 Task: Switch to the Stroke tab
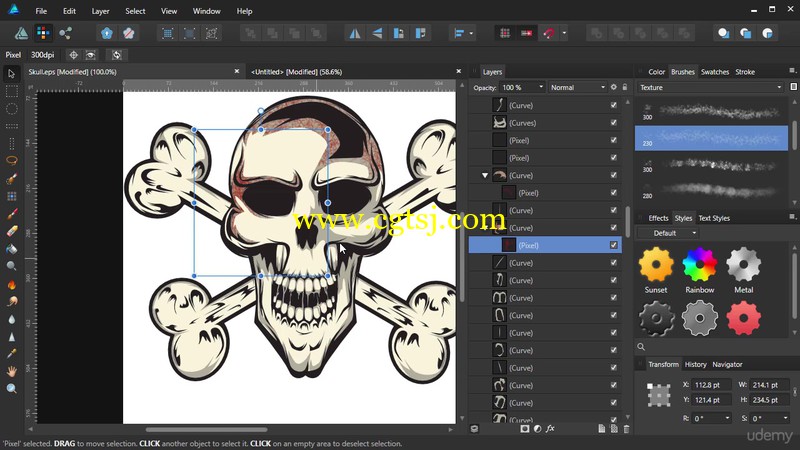(x=745, y=72)
